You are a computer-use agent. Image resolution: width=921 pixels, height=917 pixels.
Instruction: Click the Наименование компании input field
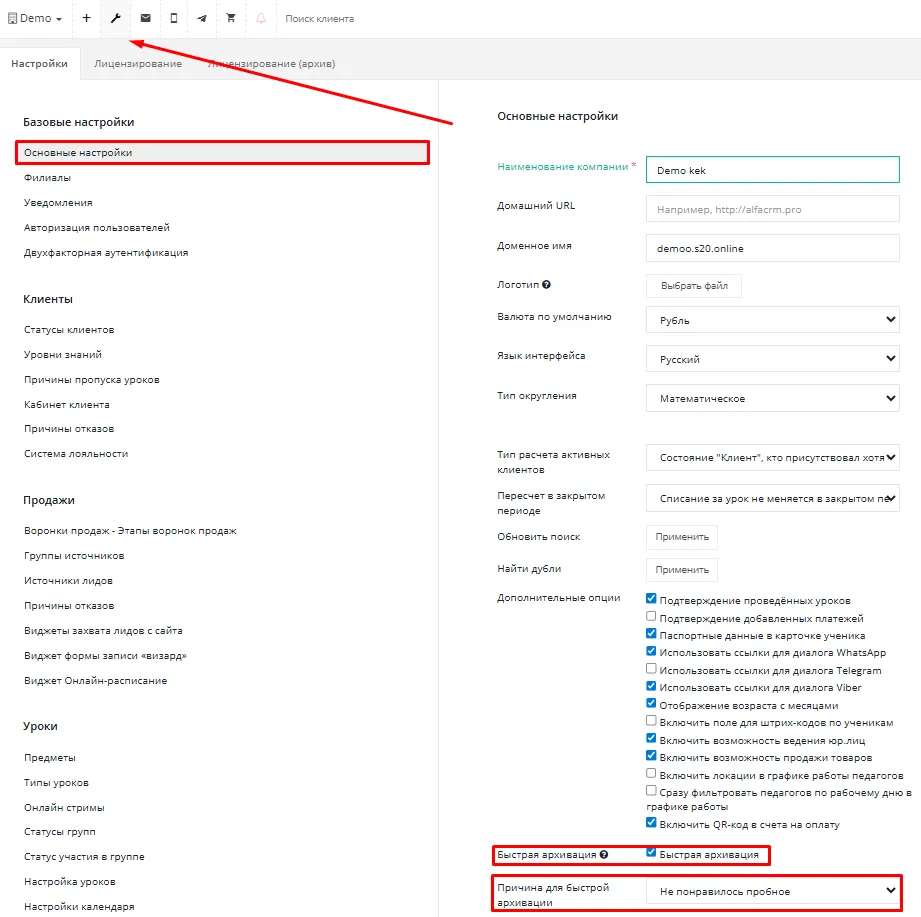(x=772, y=170)
